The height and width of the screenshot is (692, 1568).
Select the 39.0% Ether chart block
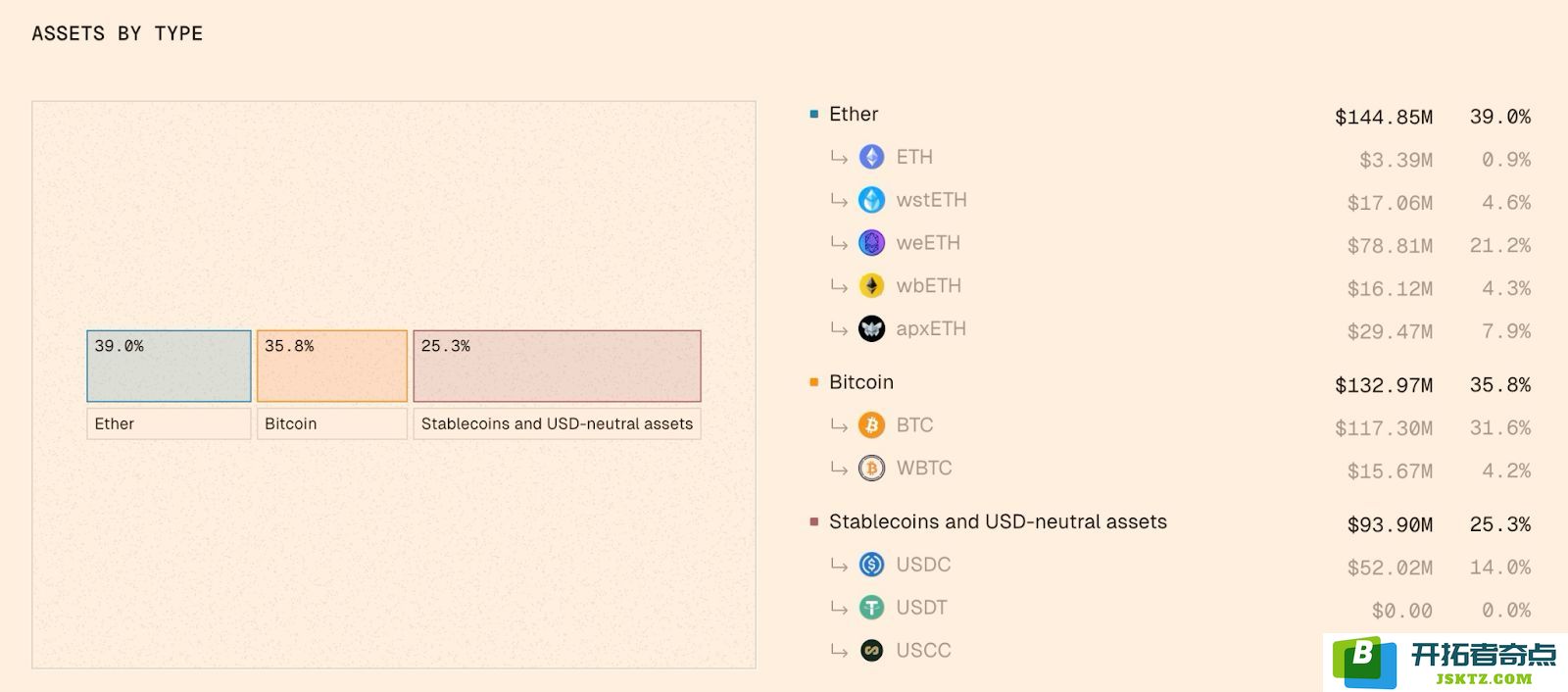tap(169, 366)
